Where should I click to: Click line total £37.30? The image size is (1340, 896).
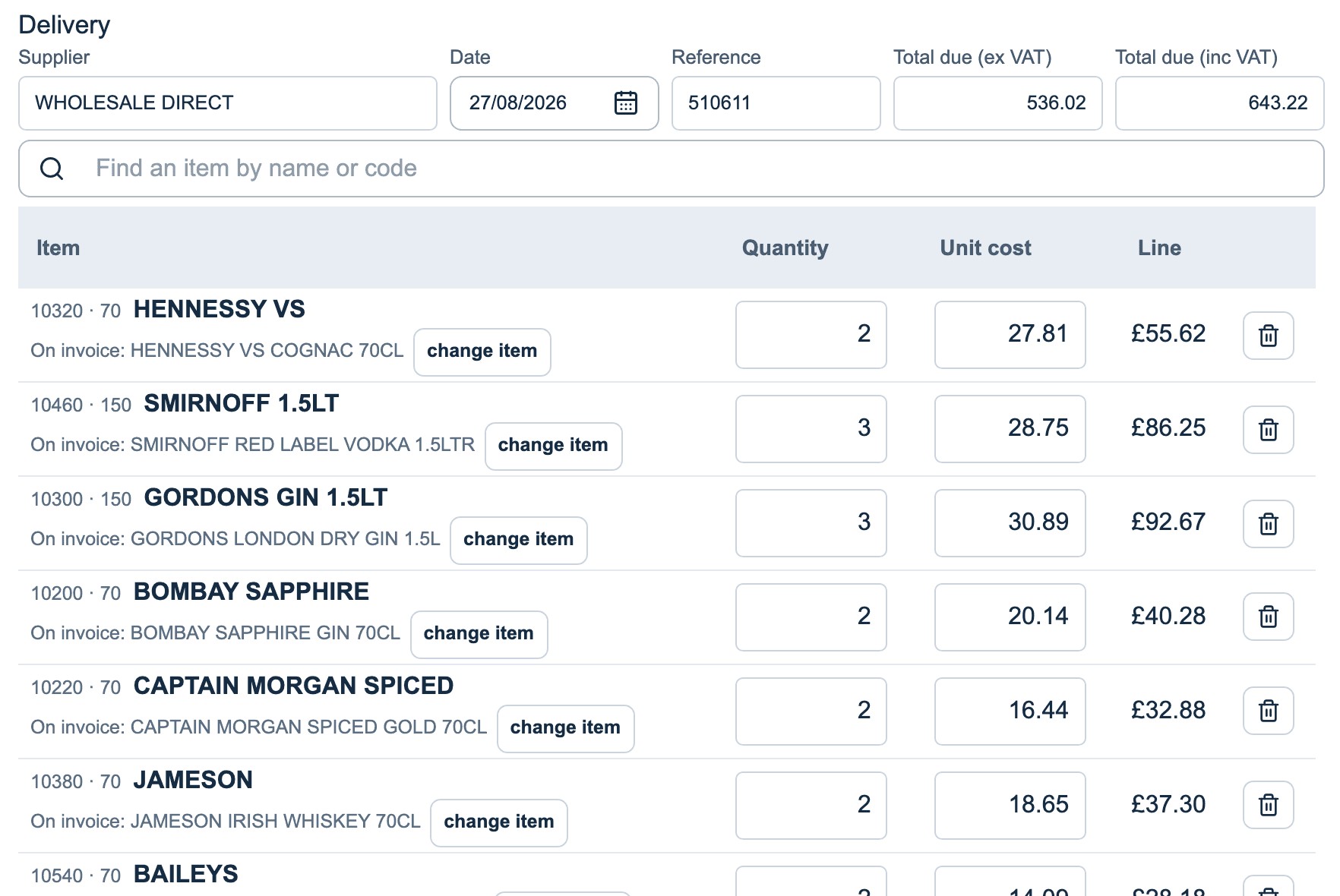coord(1168,804)
